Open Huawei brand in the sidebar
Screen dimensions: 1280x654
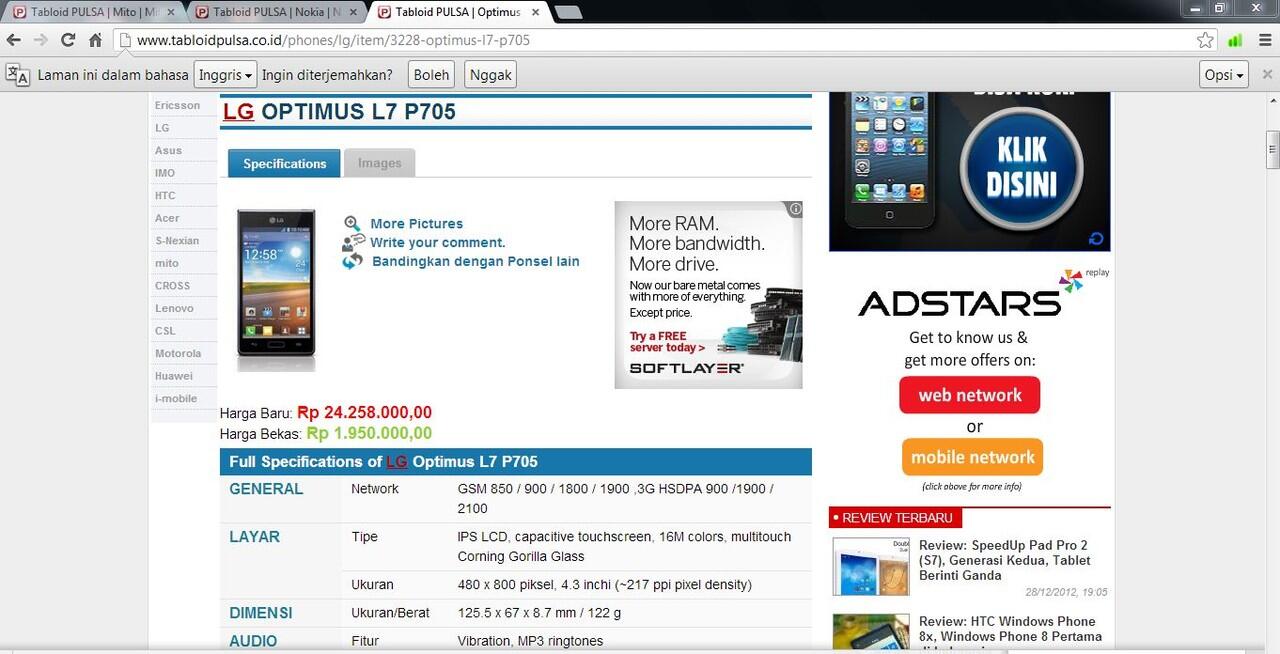click(x=174, y=376)
